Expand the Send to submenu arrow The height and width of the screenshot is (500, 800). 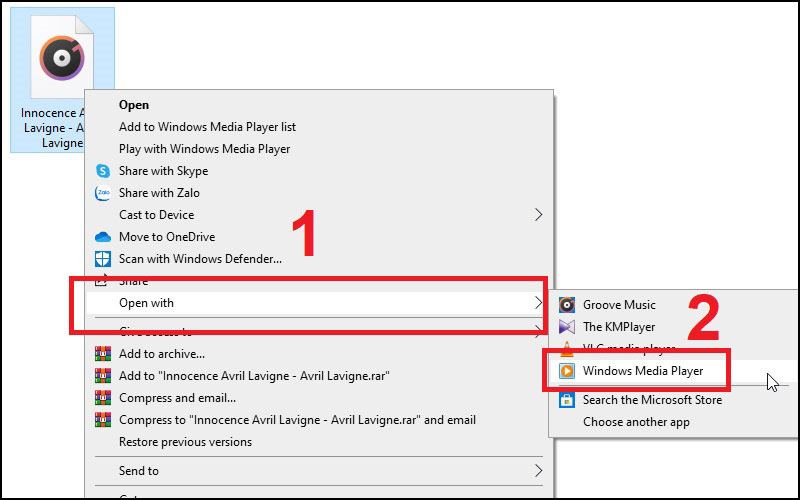click(x=538, y=470)
